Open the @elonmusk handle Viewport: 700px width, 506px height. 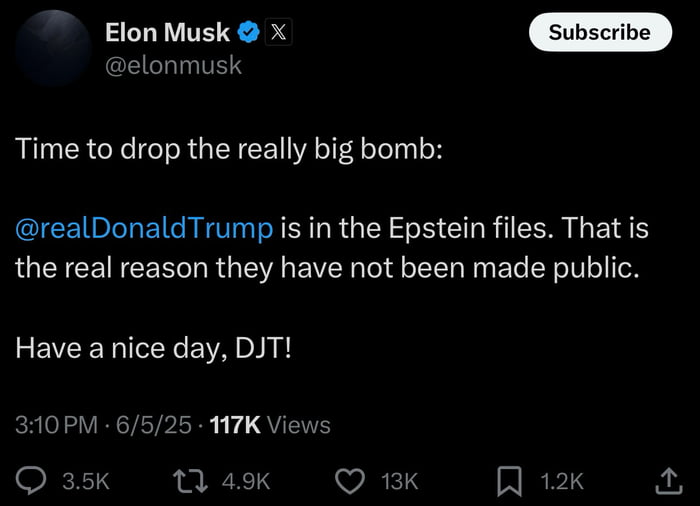point(173,66)
